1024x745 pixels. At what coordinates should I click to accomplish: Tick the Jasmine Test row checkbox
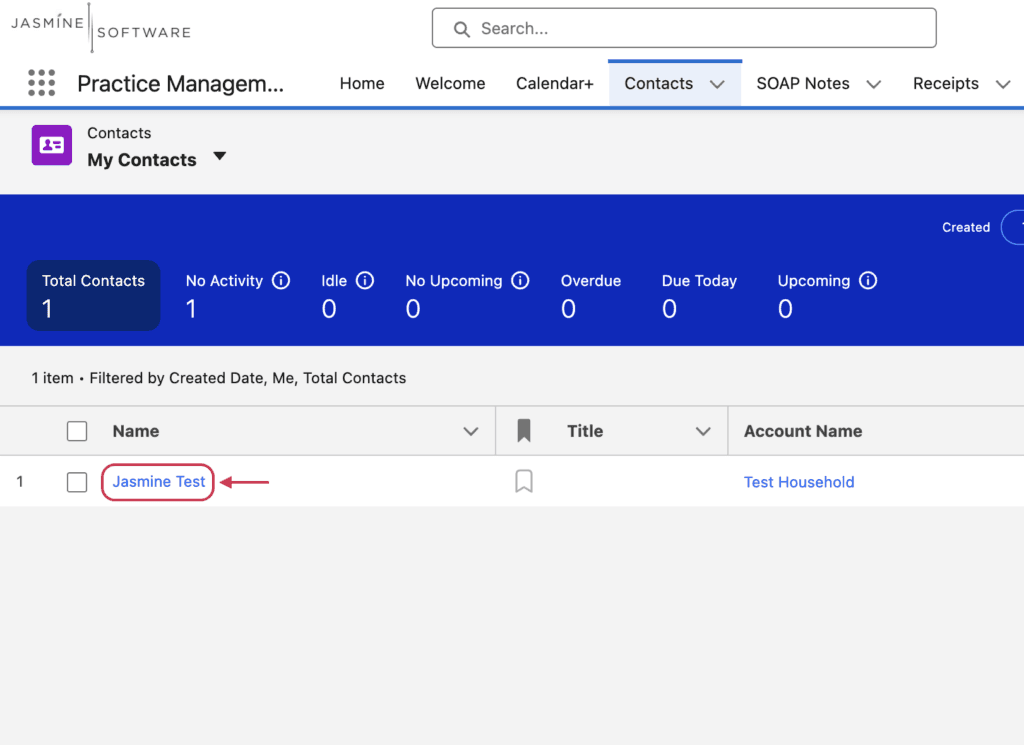click(77, 482)
